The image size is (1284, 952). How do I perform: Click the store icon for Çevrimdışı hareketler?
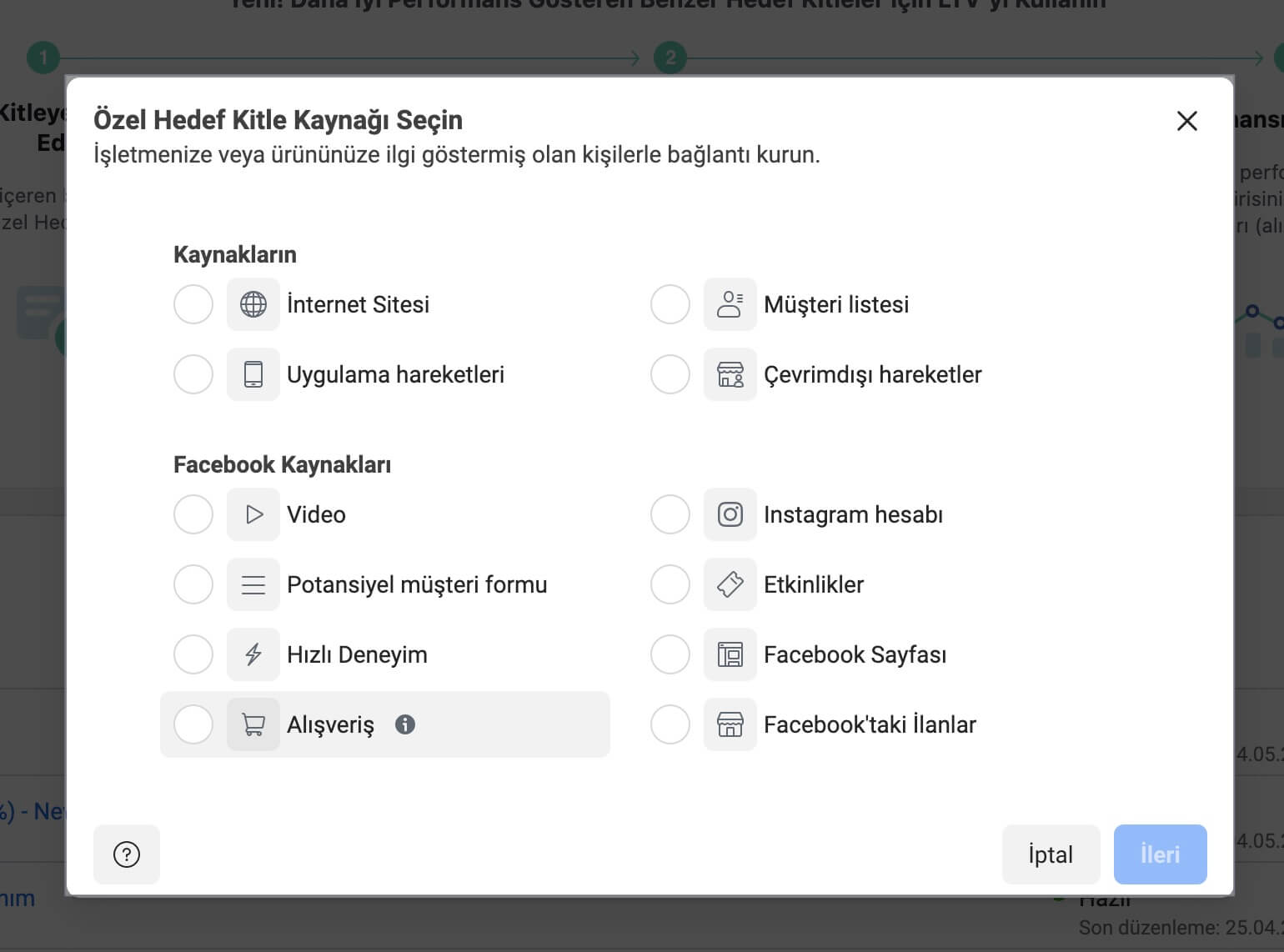point(730,374)
